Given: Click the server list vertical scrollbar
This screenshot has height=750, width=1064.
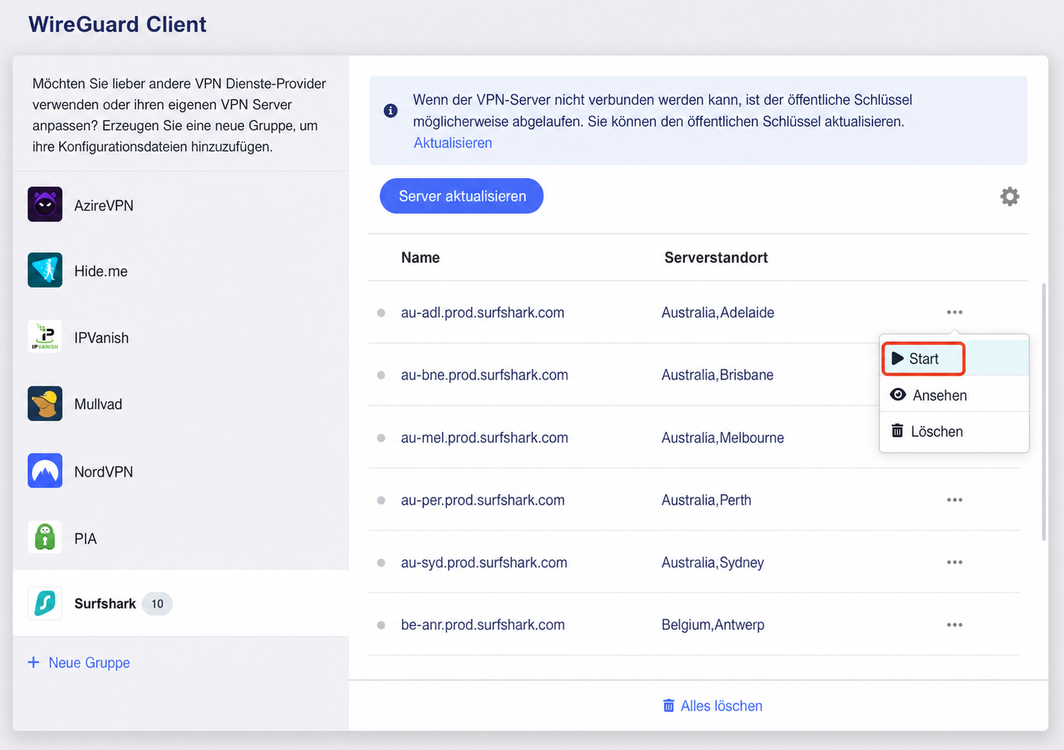Looking at the screenshot, I should pyautogui.click(x=1044, y=412).
